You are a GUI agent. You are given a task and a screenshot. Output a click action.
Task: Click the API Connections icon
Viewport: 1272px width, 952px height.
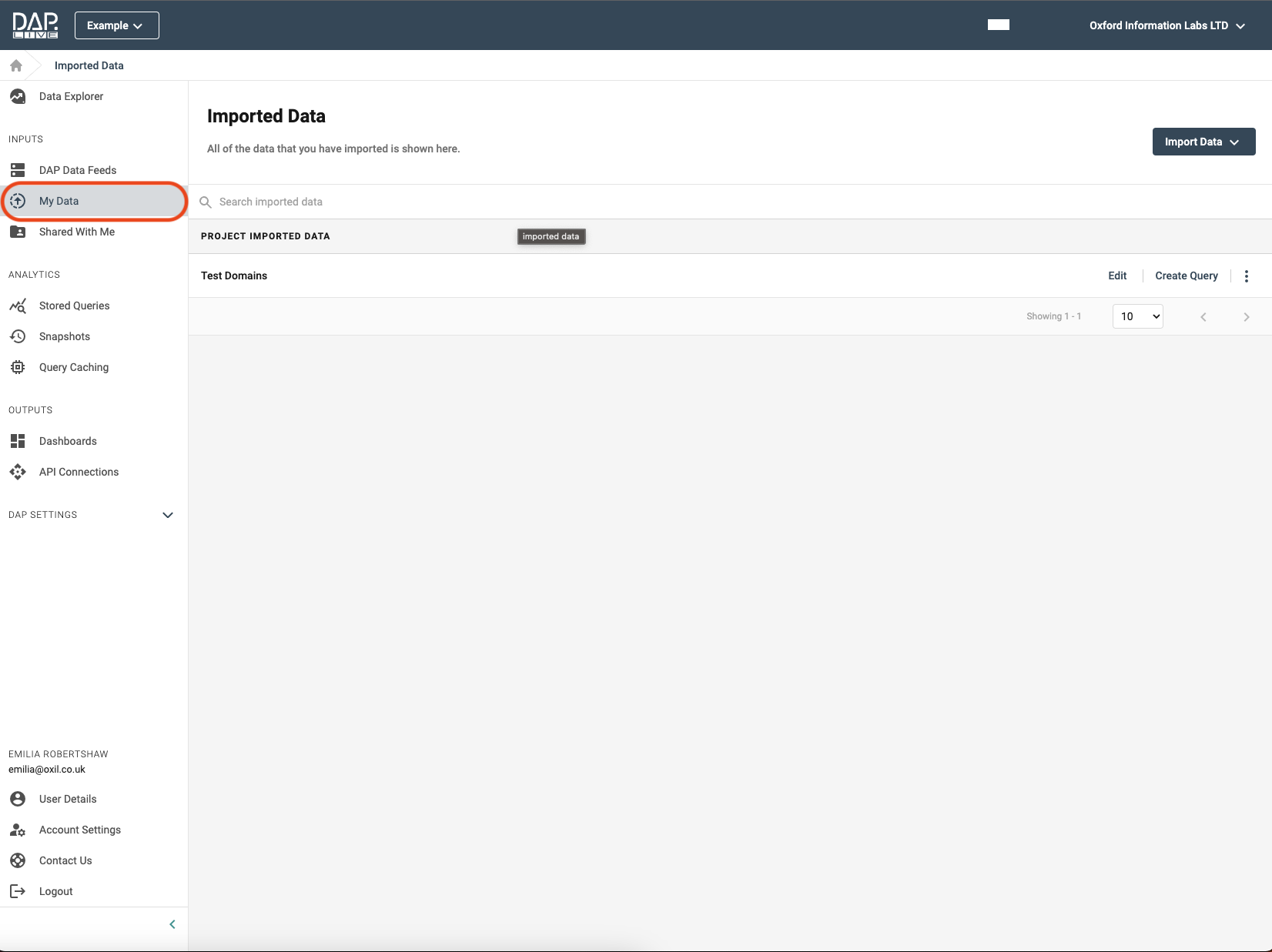(18, 472)
